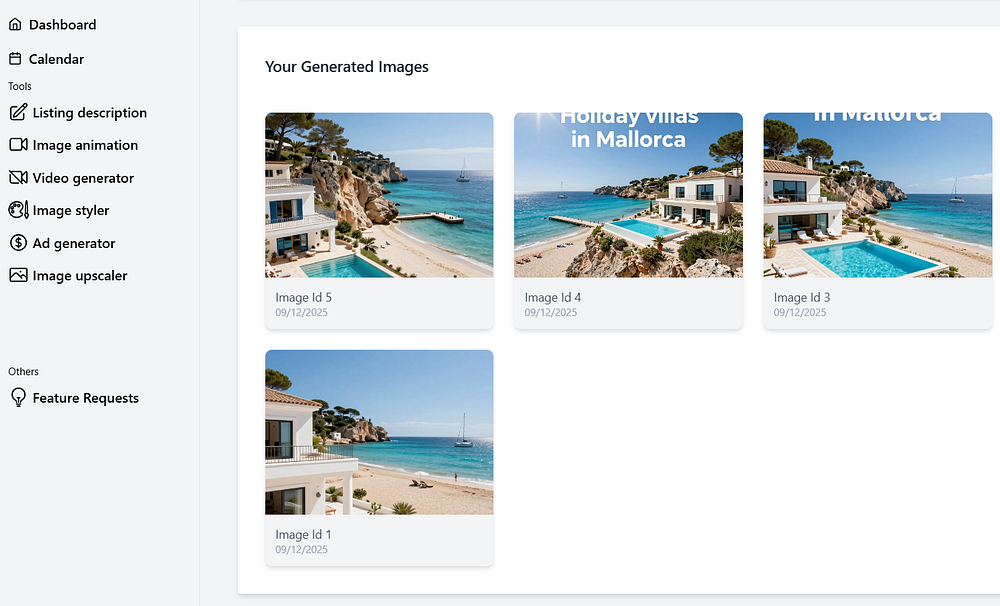
Task: Click the Image upscaler picture icon
Action: [x=18, y=276]
